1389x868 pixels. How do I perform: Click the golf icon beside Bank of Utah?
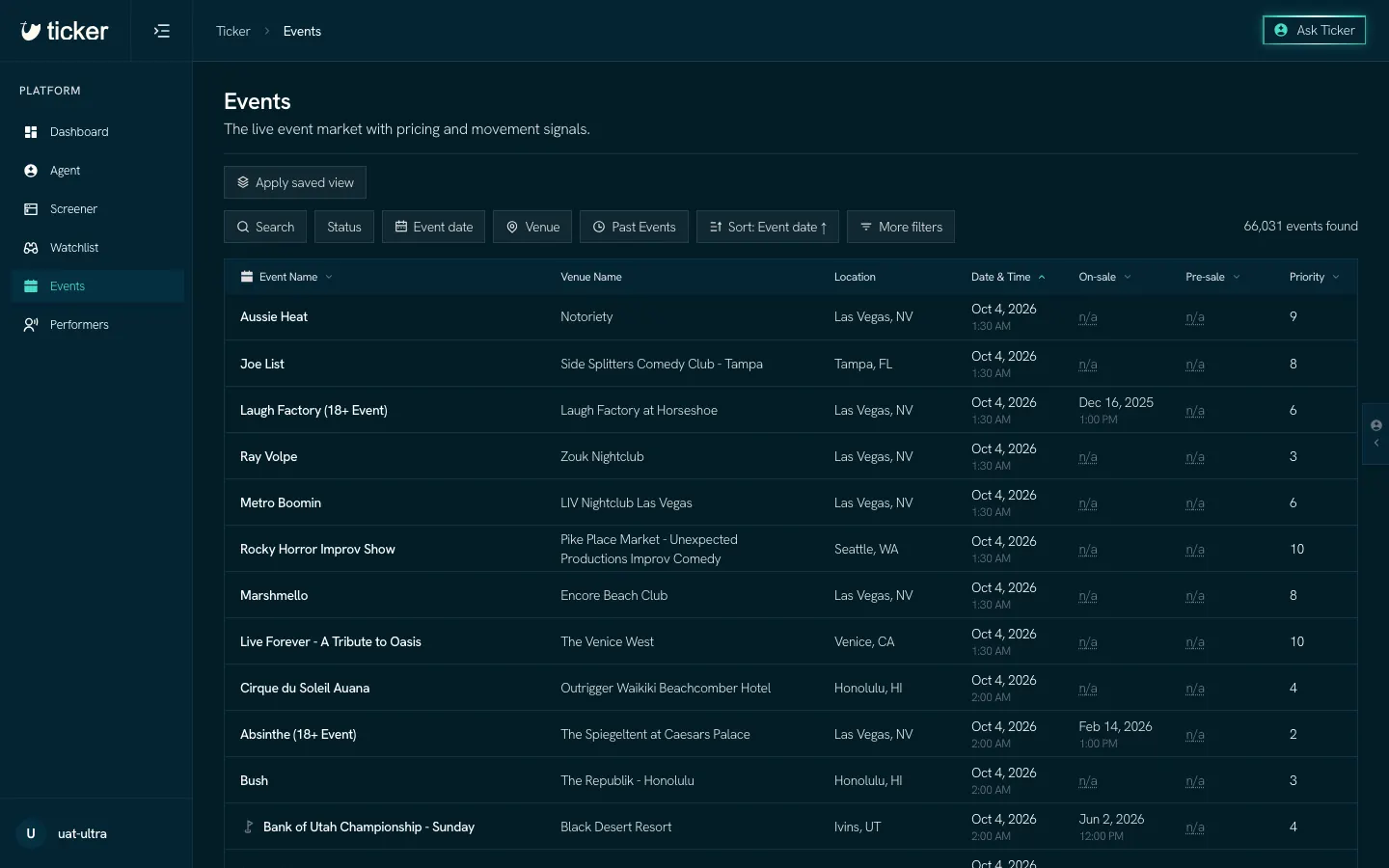click(248, 827)
